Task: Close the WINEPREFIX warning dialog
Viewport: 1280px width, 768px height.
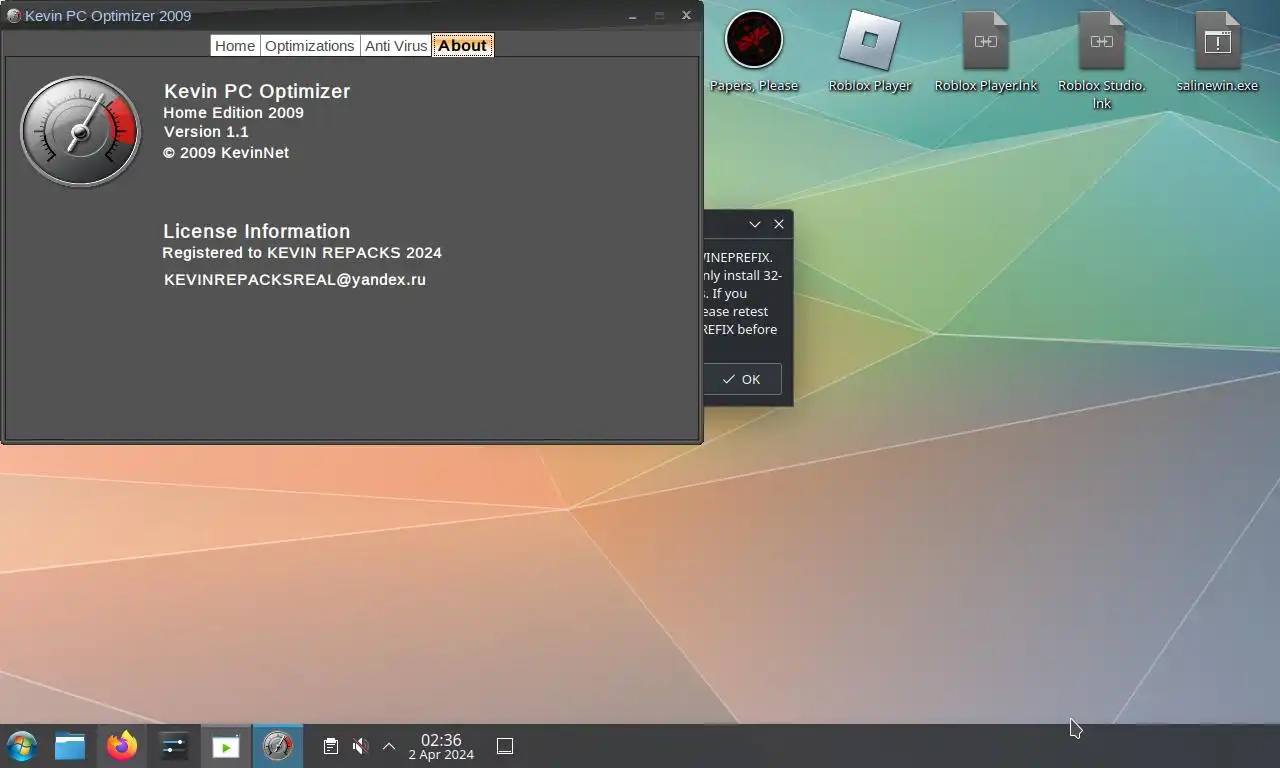Action: point(779,225)
